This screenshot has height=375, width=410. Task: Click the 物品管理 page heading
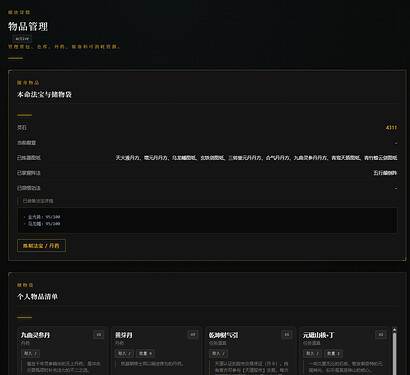[x=28, y=26]
